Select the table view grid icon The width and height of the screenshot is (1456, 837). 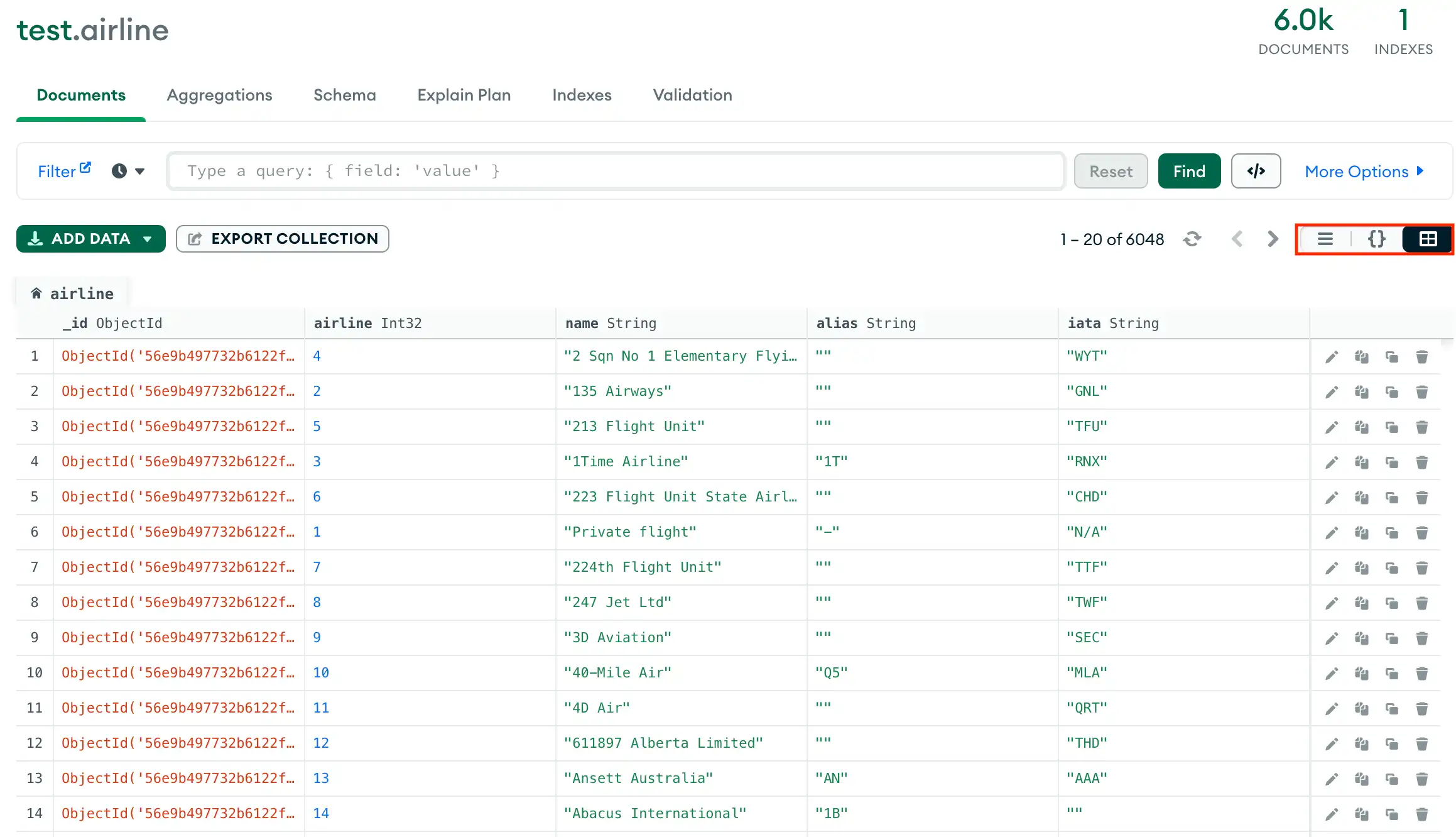[x=1428, y=239]
